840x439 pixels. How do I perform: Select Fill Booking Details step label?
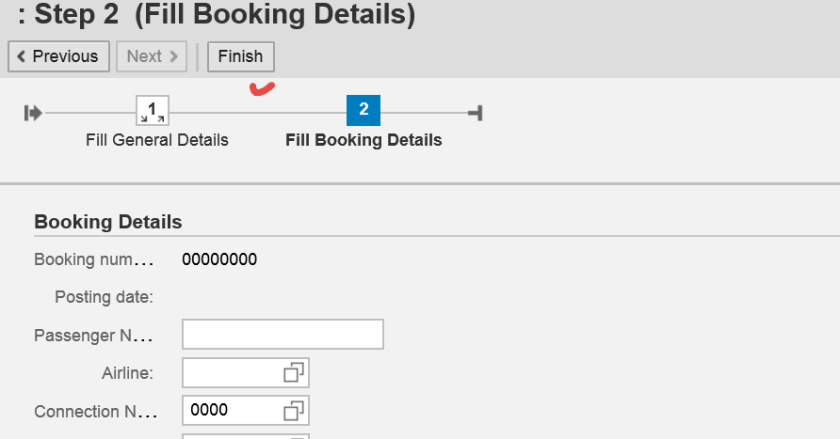[x=363, y=140]
